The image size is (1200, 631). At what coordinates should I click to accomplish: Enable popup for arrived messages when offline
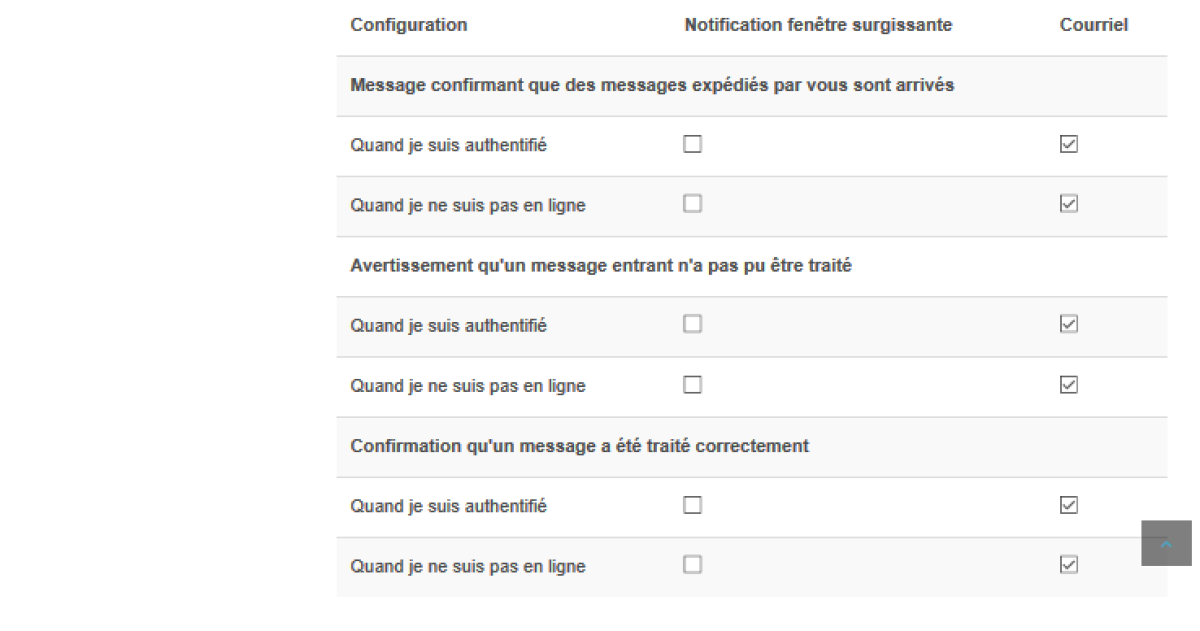coord(692,204)
